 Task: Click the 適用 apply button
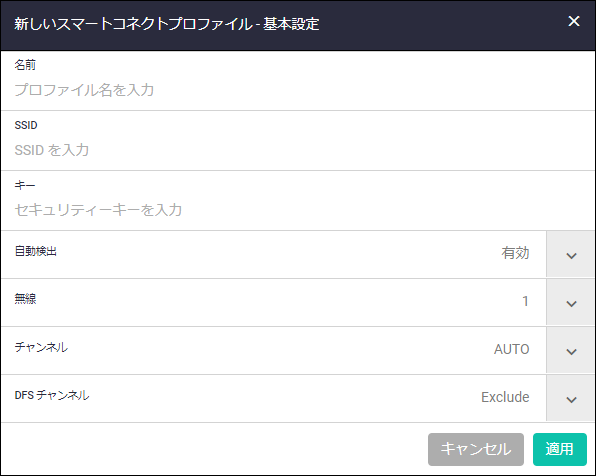coord(560,449)
